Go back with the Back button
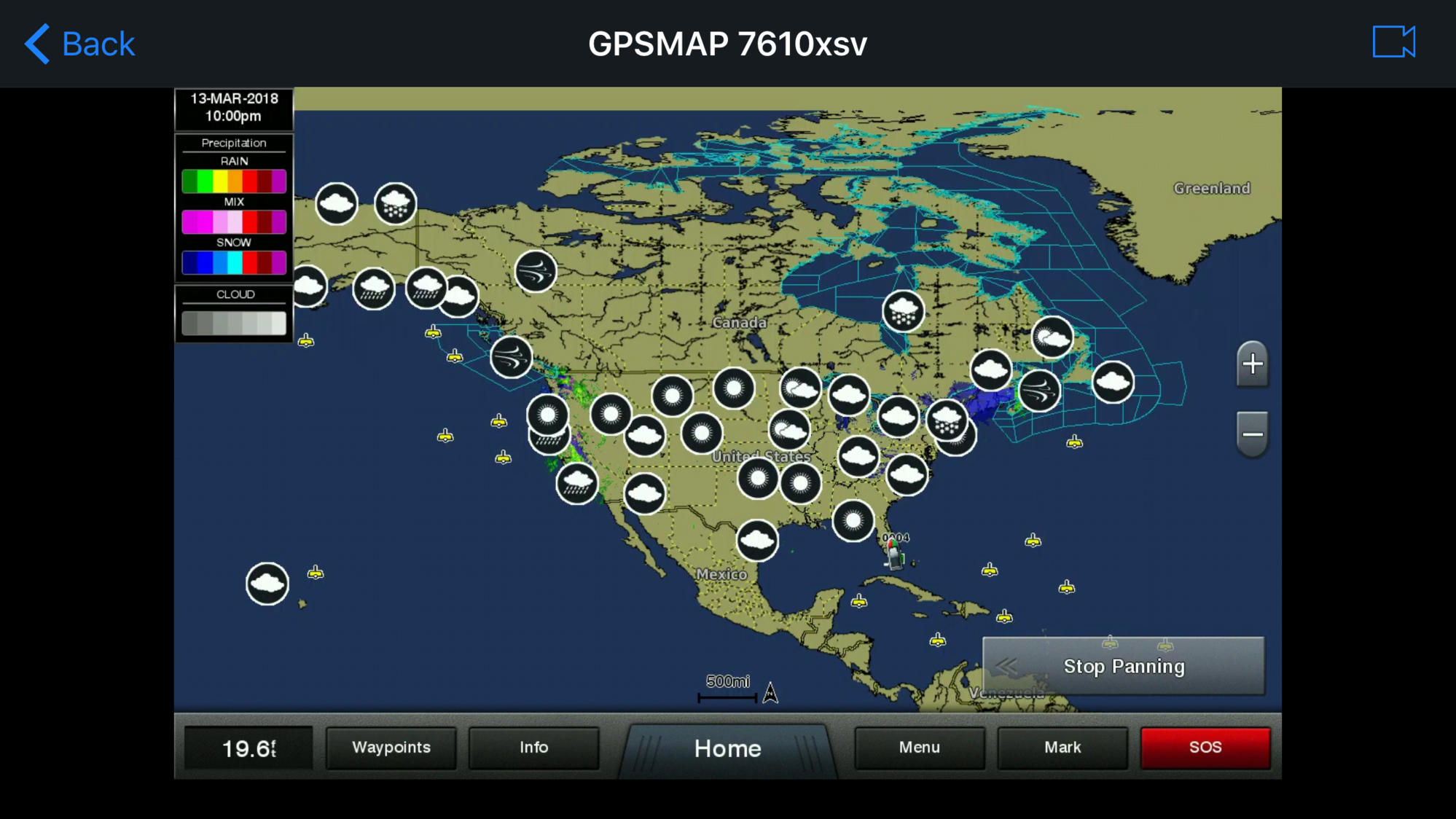Image resolution: width=1456 pixels, height=819 pixels. [x=79, y=44]
